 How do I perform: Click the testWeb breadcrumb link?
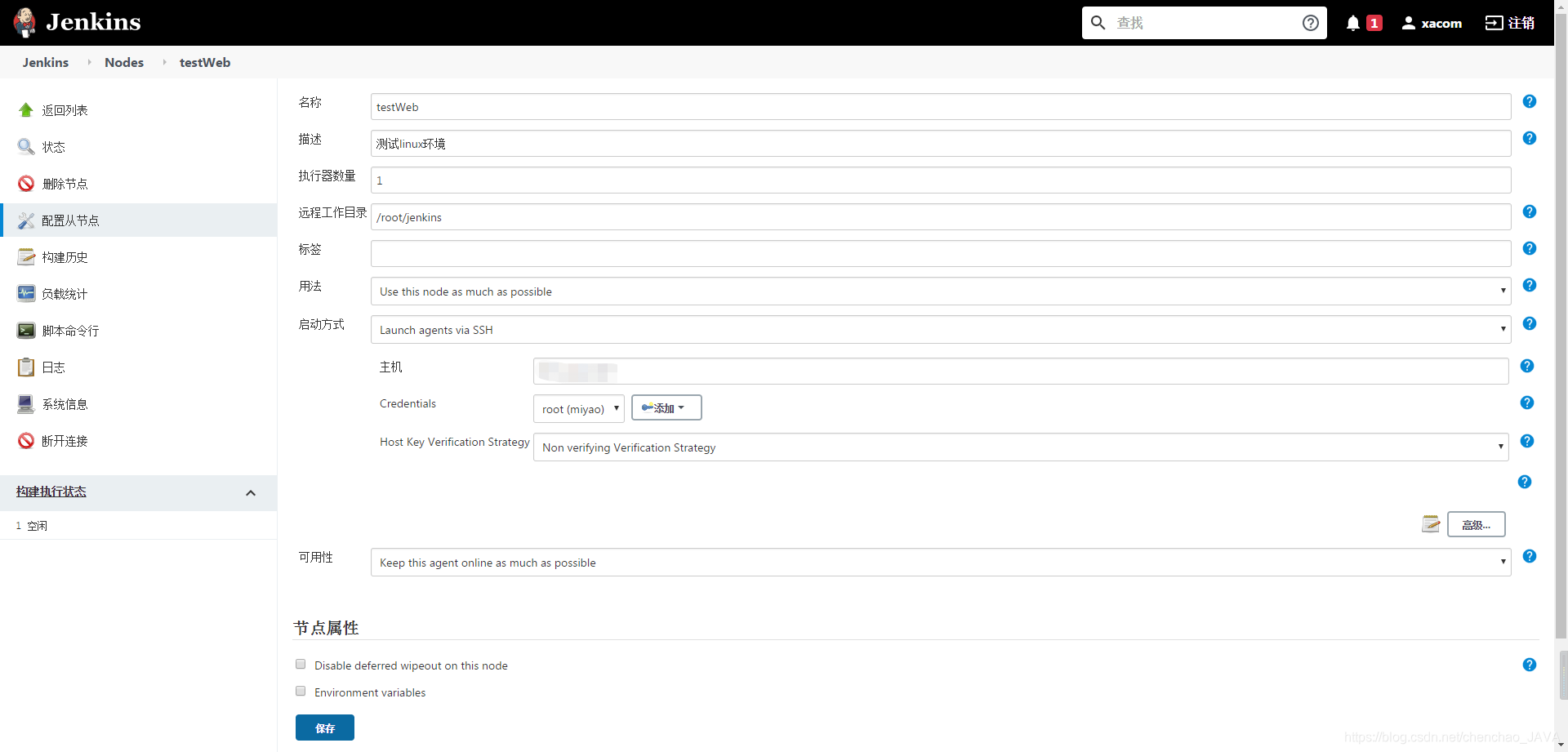point(205,62)
